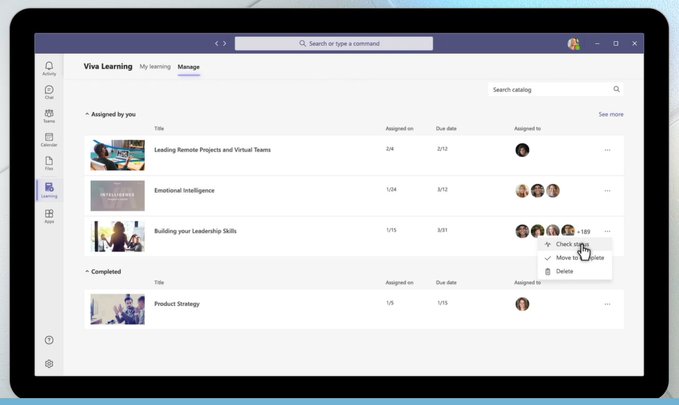Open more options for Product Strategy
The height and width of the screenshot is (405, 679).
pyautogui.click(x=607, y=304)
